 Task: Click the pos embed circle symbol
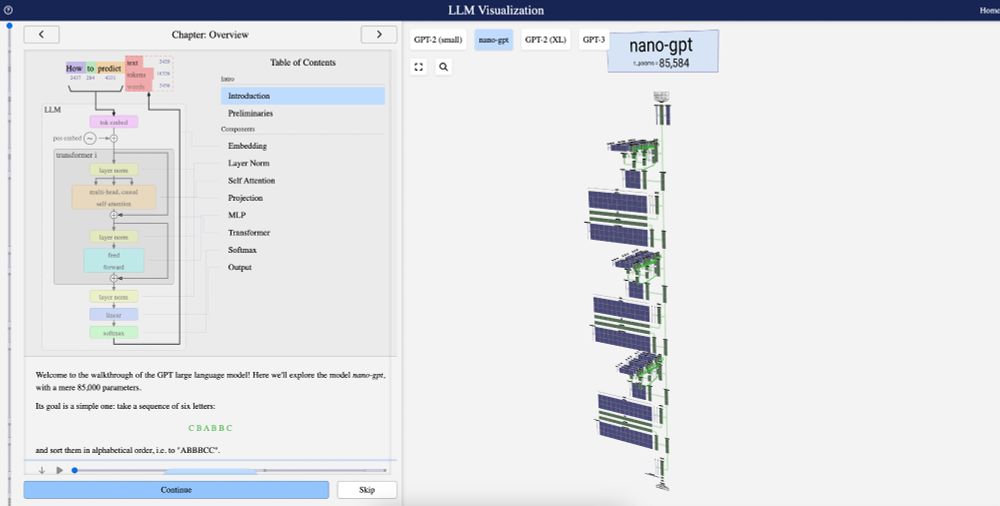[90, 138]
